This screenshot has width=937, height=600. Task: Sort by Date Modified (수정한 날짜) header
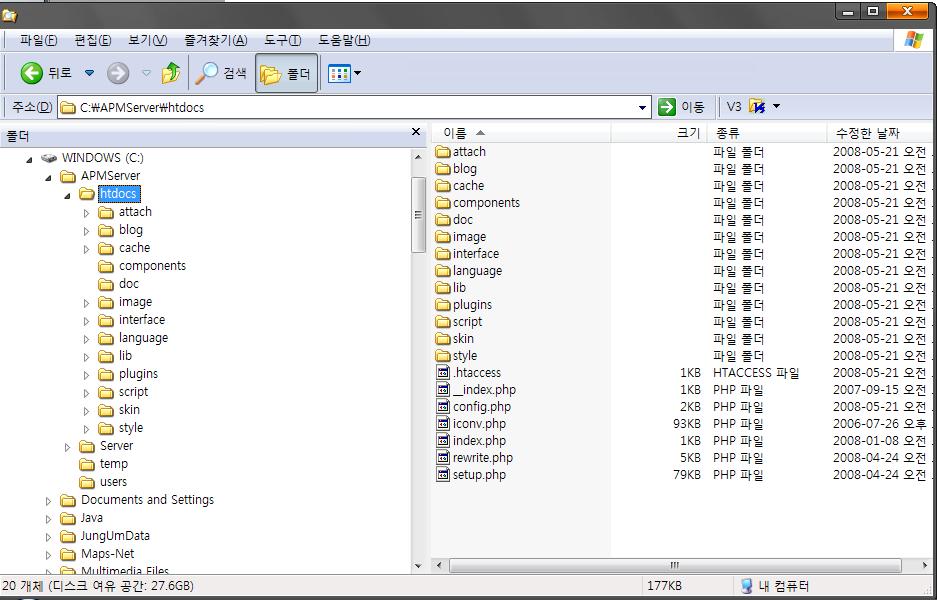(879, 133)
